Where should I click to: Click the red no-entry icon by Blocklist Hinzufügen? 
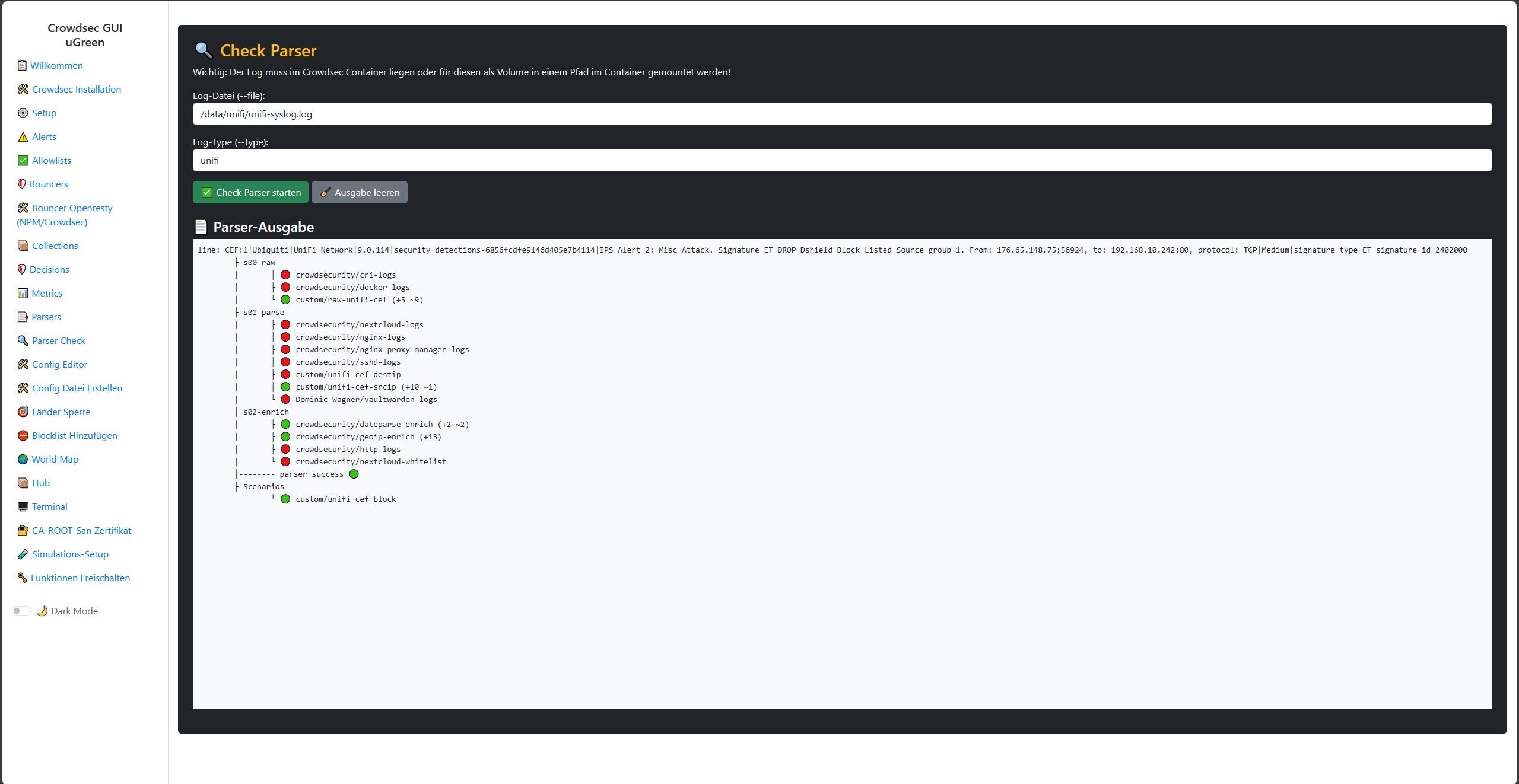(x=23, y=436)
